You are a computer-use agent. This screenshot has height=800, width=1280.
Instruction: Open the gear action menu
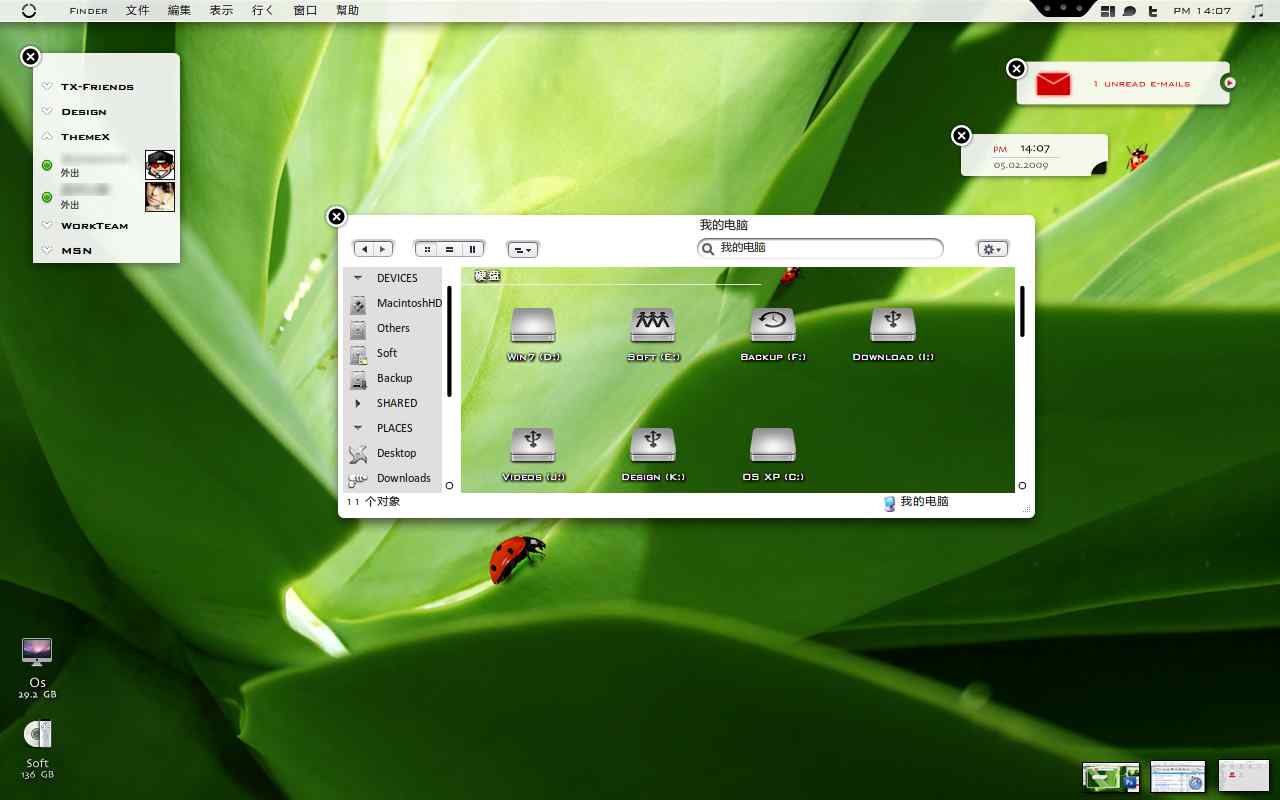pos(992,249)
